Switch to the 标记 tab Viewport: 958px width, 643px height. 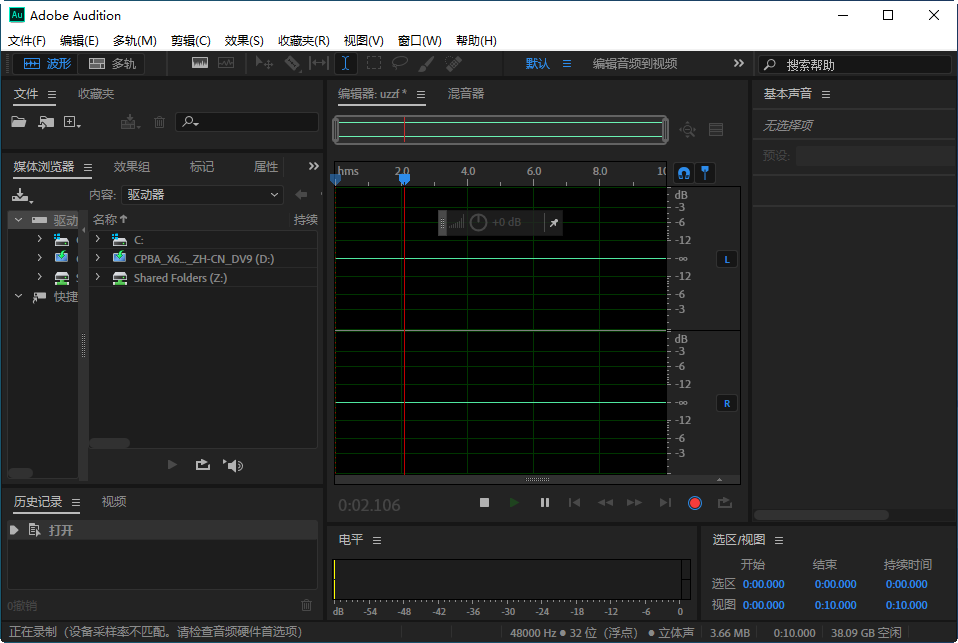click(202, 166)
